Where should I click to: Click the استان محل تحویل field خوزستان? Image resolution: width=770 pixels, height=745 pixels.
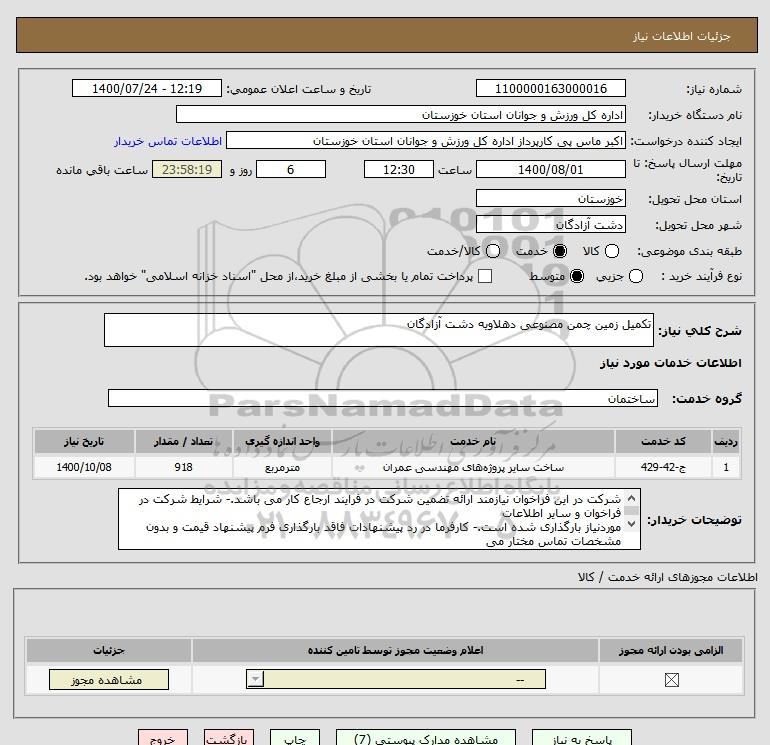click(x=550, y=199)
